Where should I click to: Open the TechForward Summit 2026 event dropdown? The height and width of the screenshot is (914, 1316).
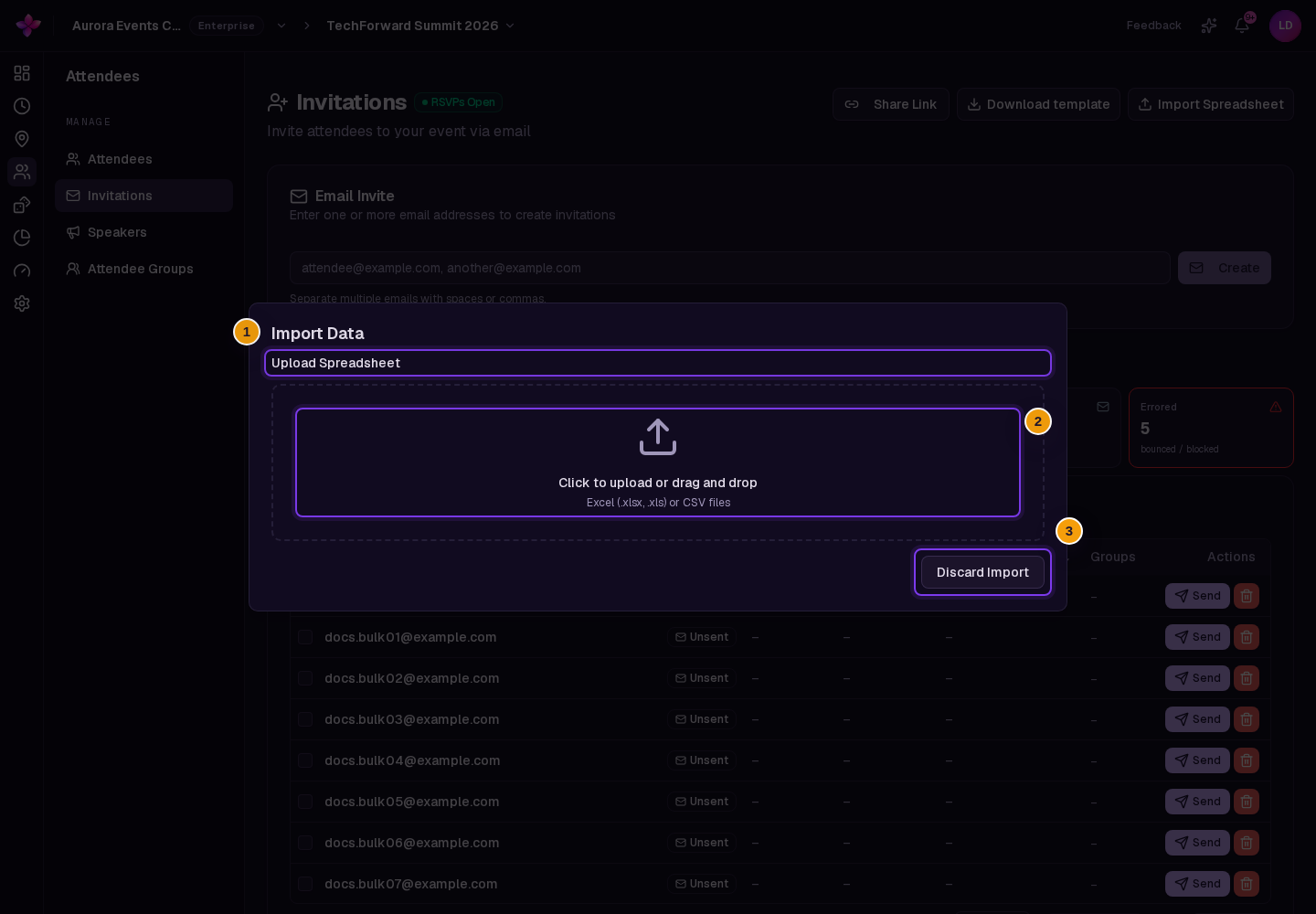[420, 26]
